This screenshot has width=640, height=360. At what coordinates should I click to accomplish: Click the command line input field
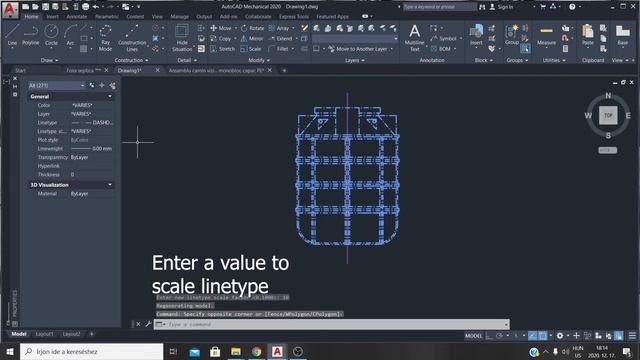pos(331,324)
